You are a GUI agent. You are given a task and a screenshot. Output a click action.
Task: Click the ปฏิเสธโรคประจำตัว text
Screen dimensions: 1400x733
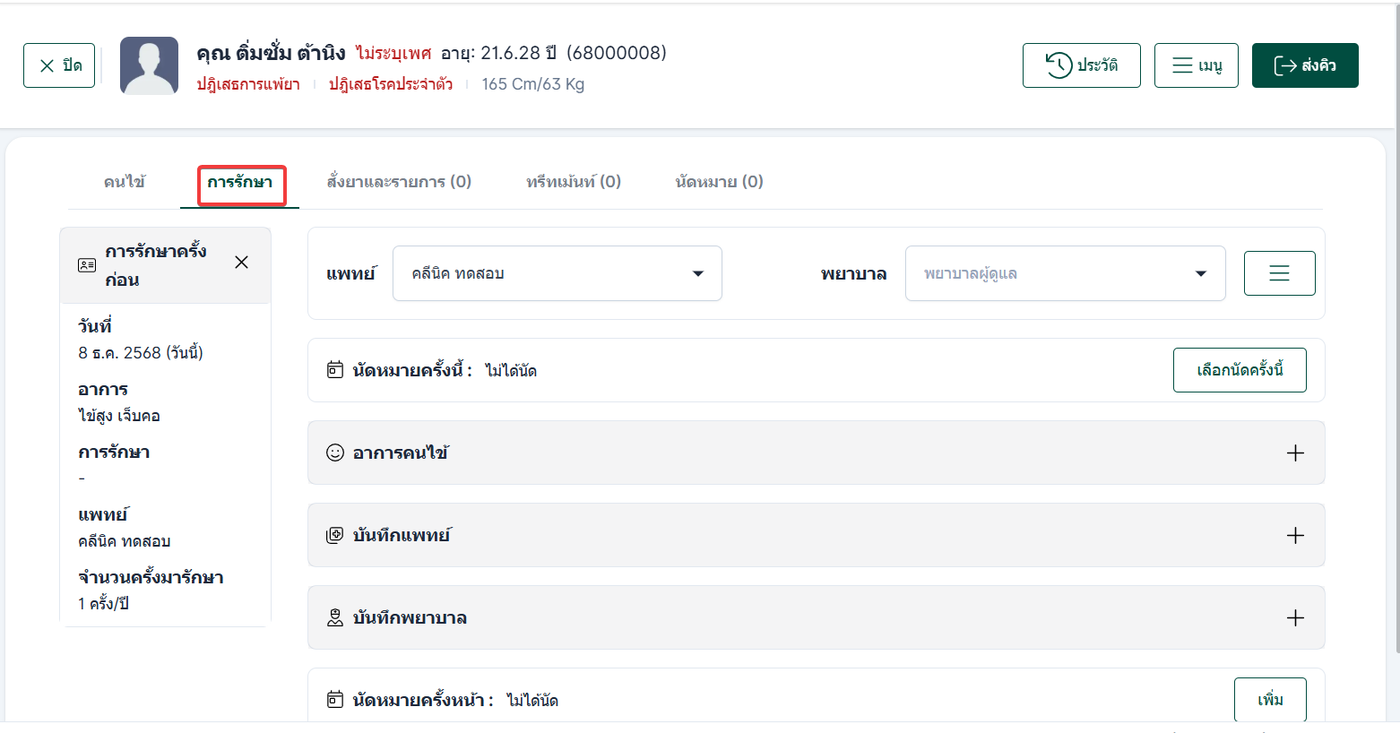pos(391,84)
